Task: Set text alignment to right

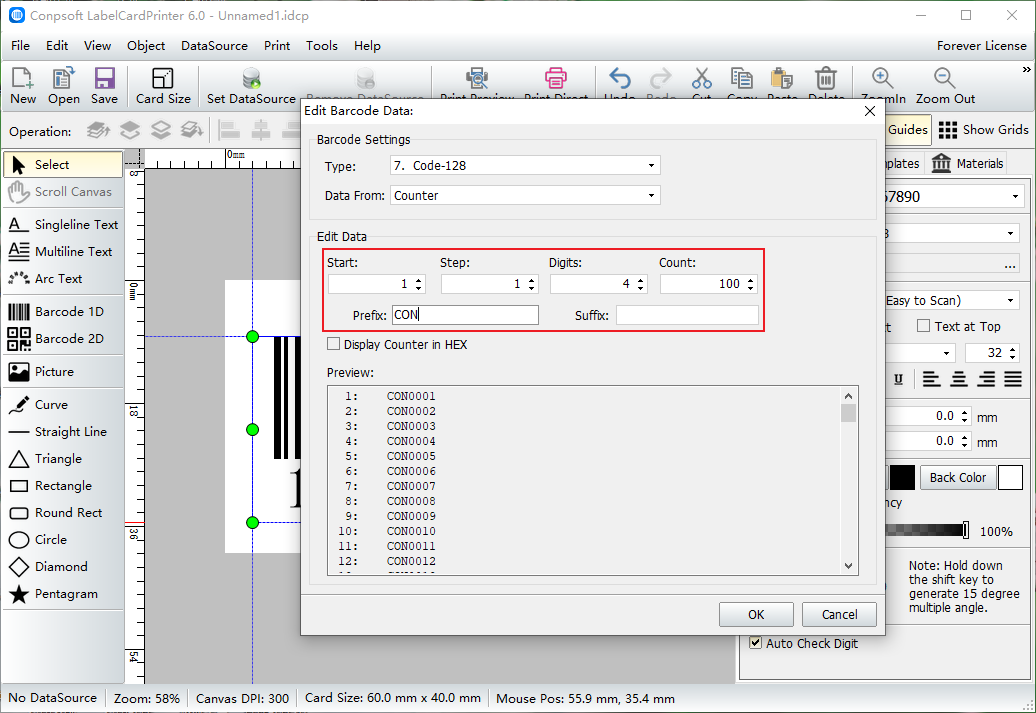Action: point(986,379)
